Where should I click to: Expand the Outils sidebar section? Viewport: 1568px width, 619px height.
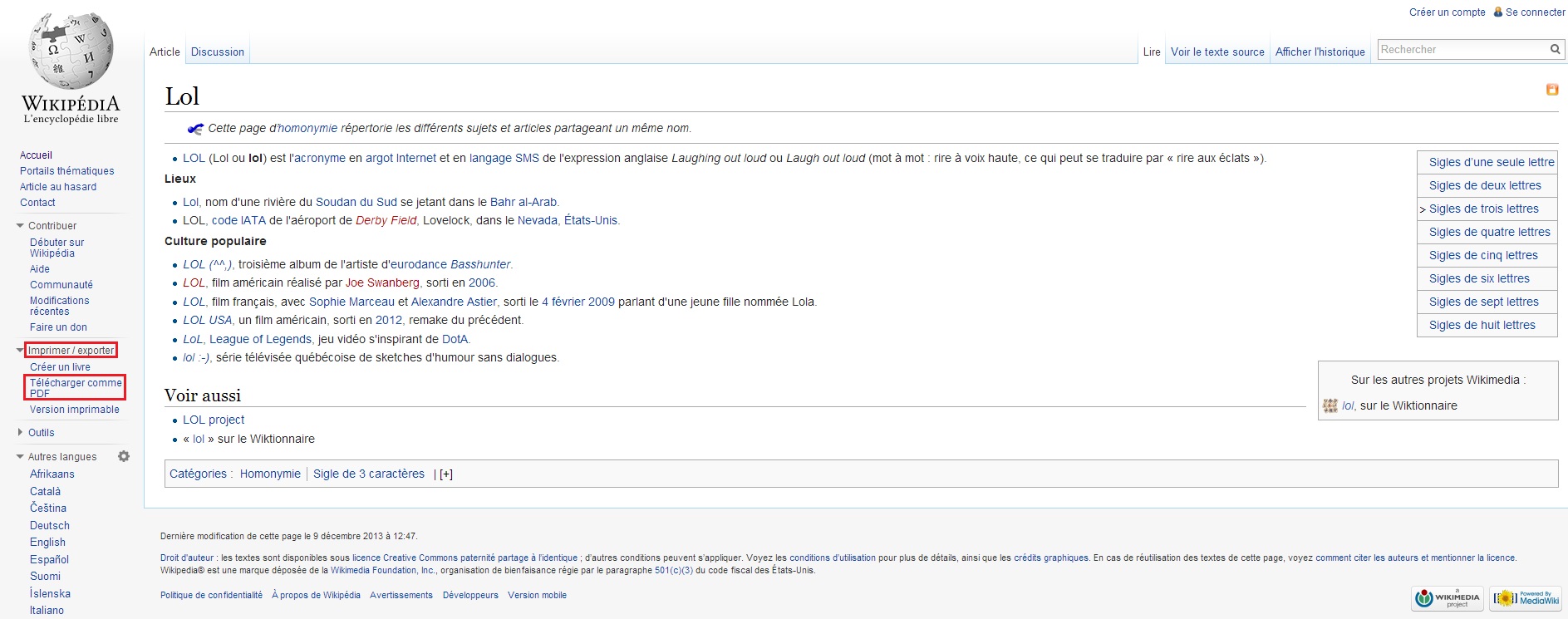click(x=20, y=433)
